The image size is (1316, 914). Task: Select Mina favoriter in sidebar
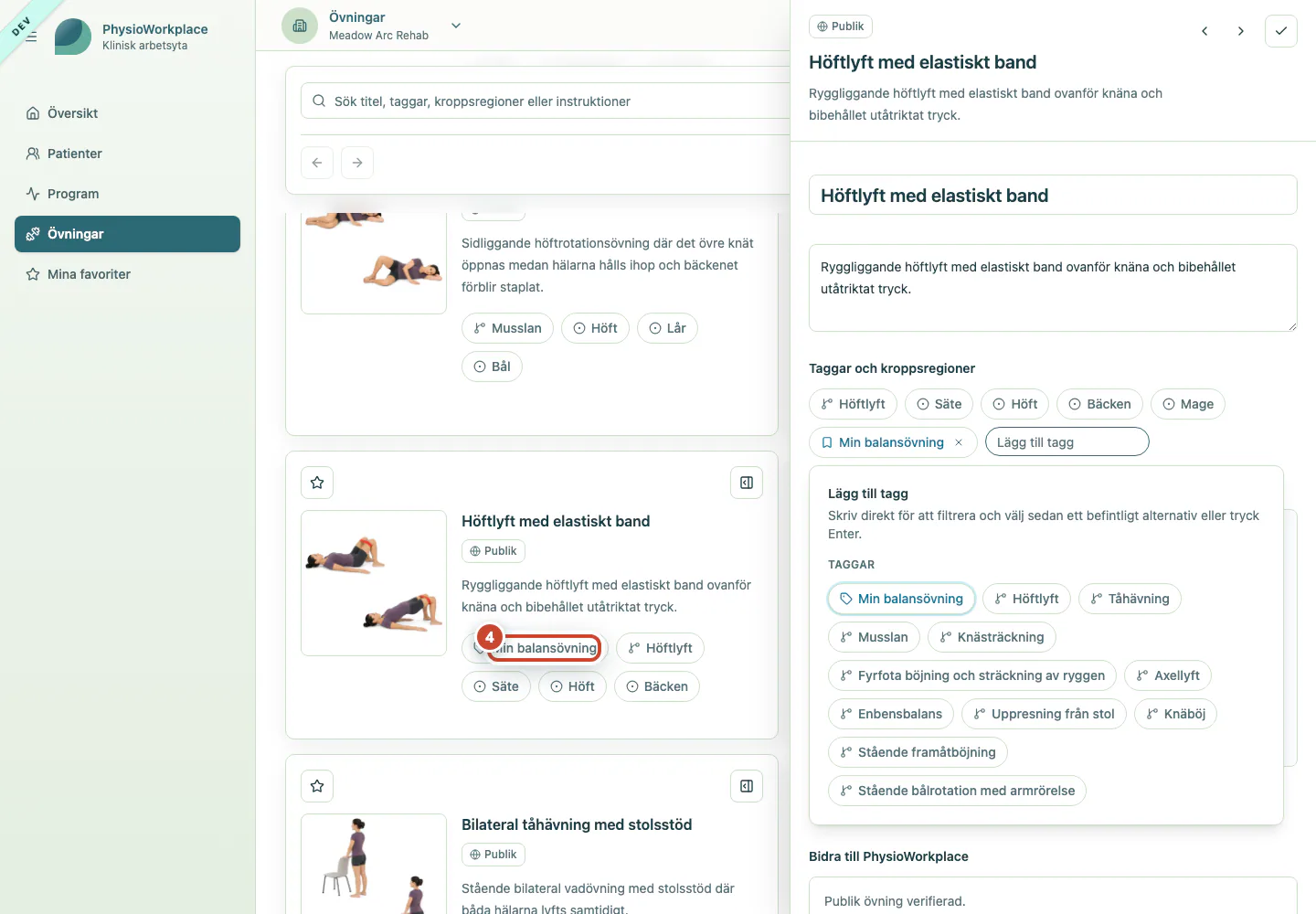coord(127,274)
